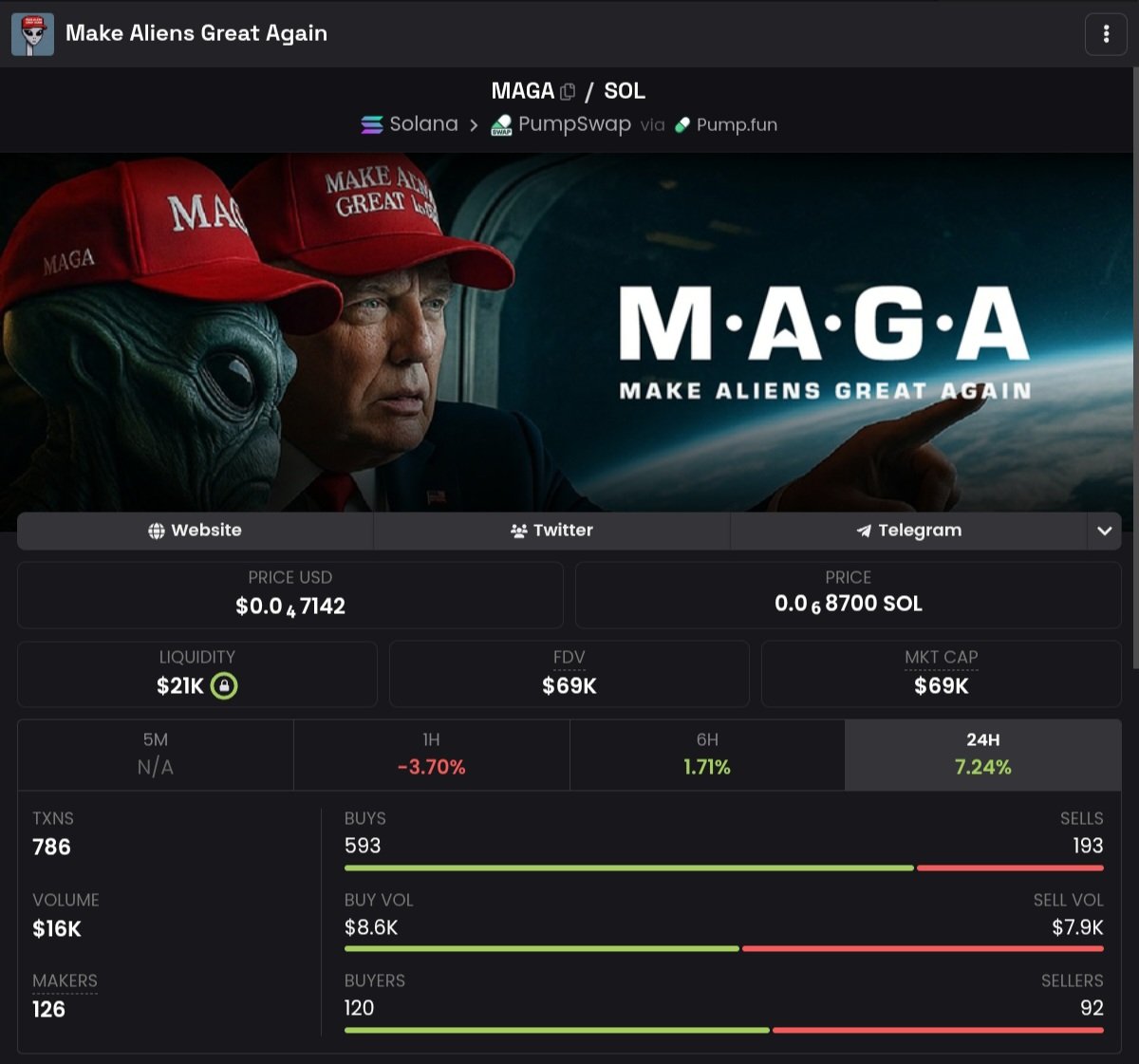Click the BUY VOL $8.6K value

click(371, 927)
